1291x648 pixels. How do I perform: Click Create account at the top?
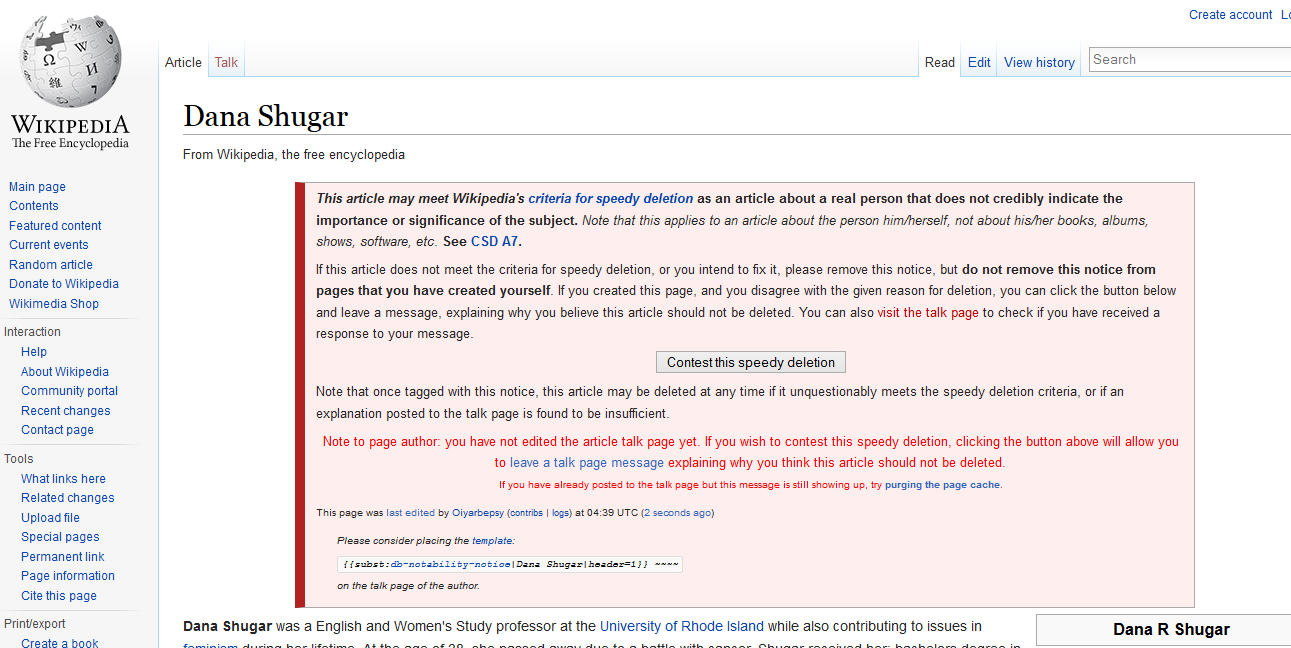tap(1230, 14)
